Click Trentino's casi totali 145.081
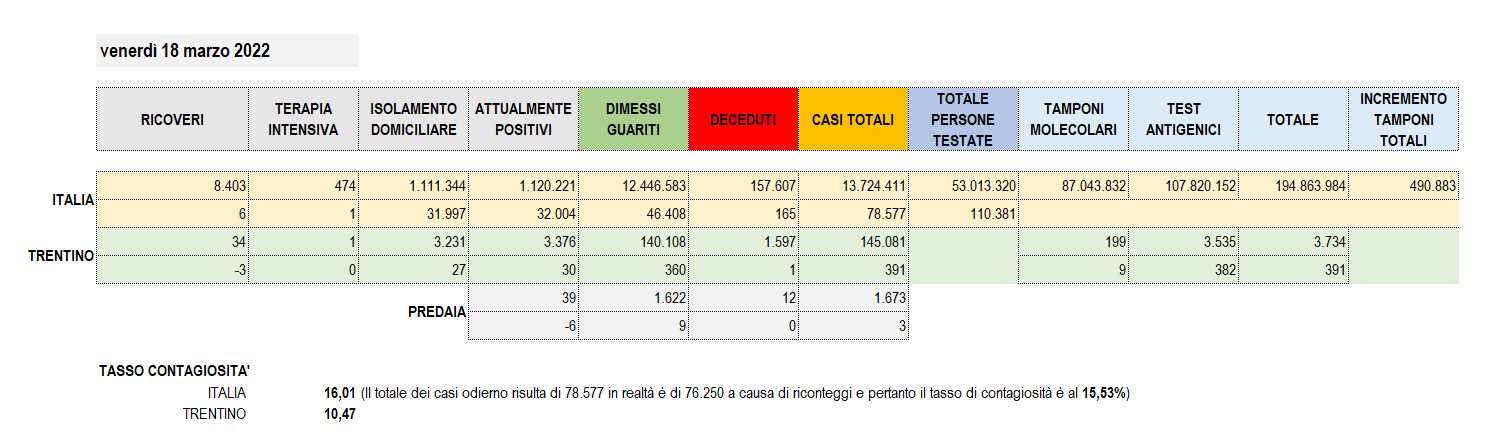Viewport: 1490px width, 448px height. click(853, 242)
